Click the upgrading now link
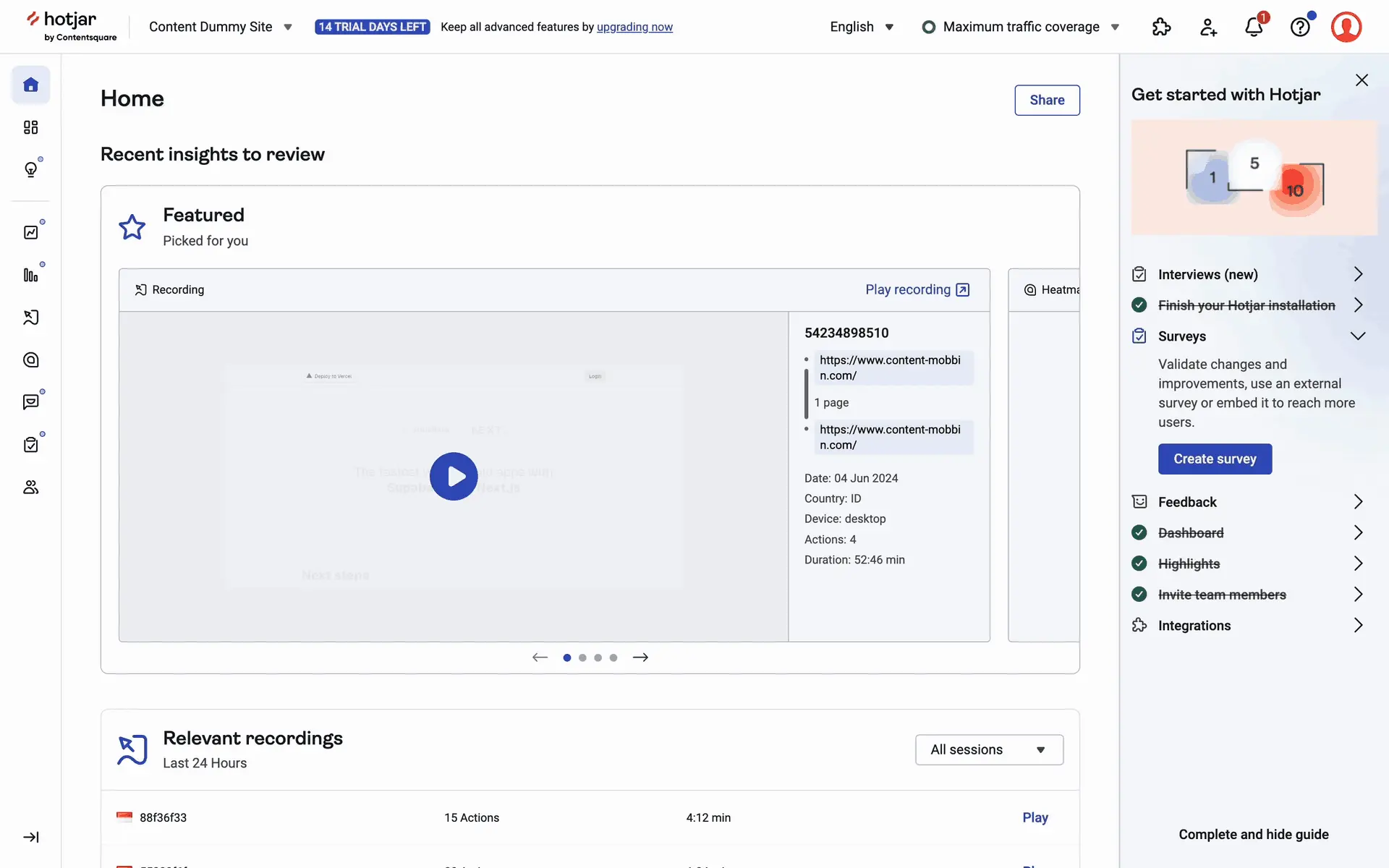The height and width of the screenshot is (868, 1389). [634, 27]
